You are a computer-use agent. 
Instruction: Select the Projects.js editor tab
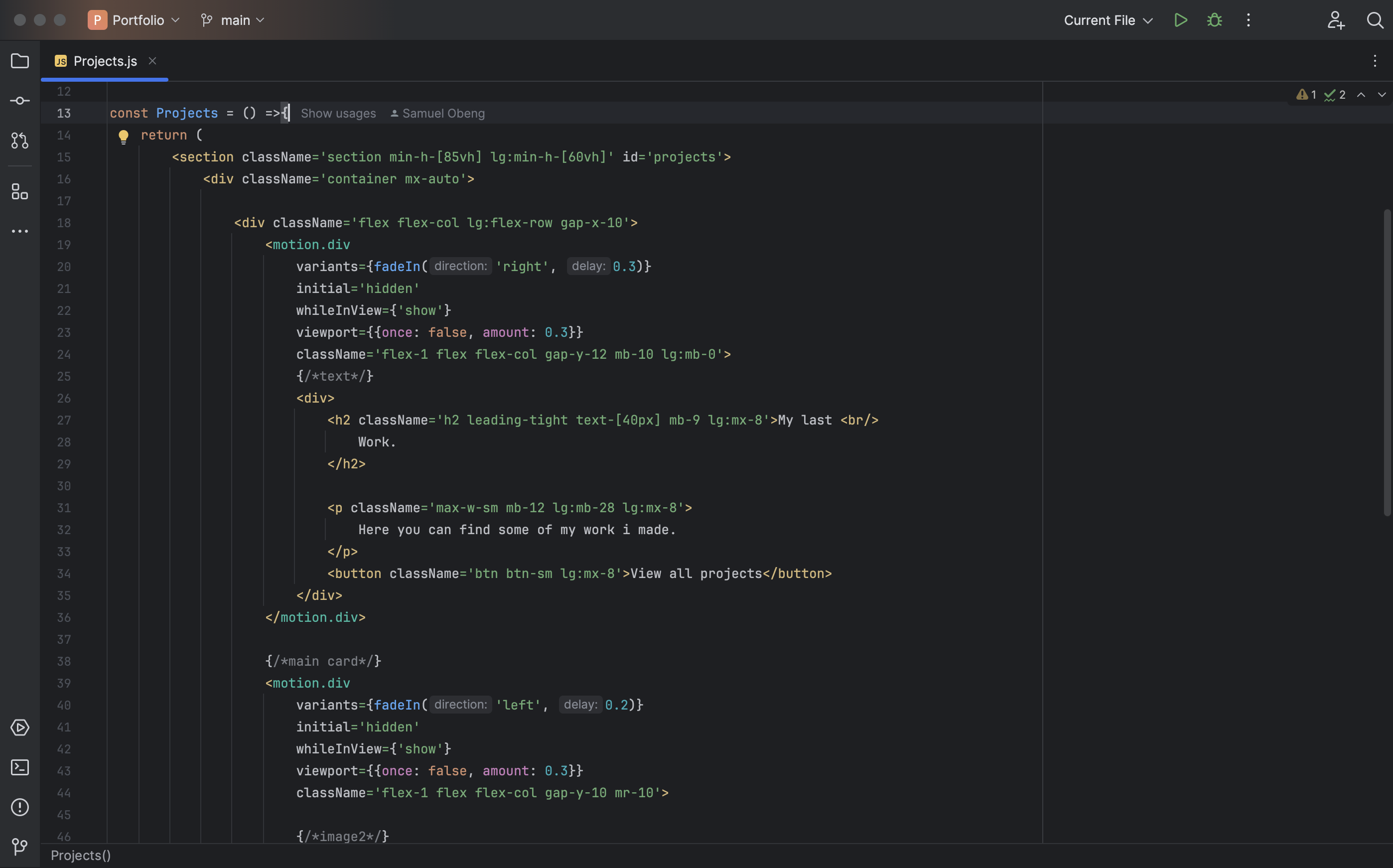click(105, 61)
